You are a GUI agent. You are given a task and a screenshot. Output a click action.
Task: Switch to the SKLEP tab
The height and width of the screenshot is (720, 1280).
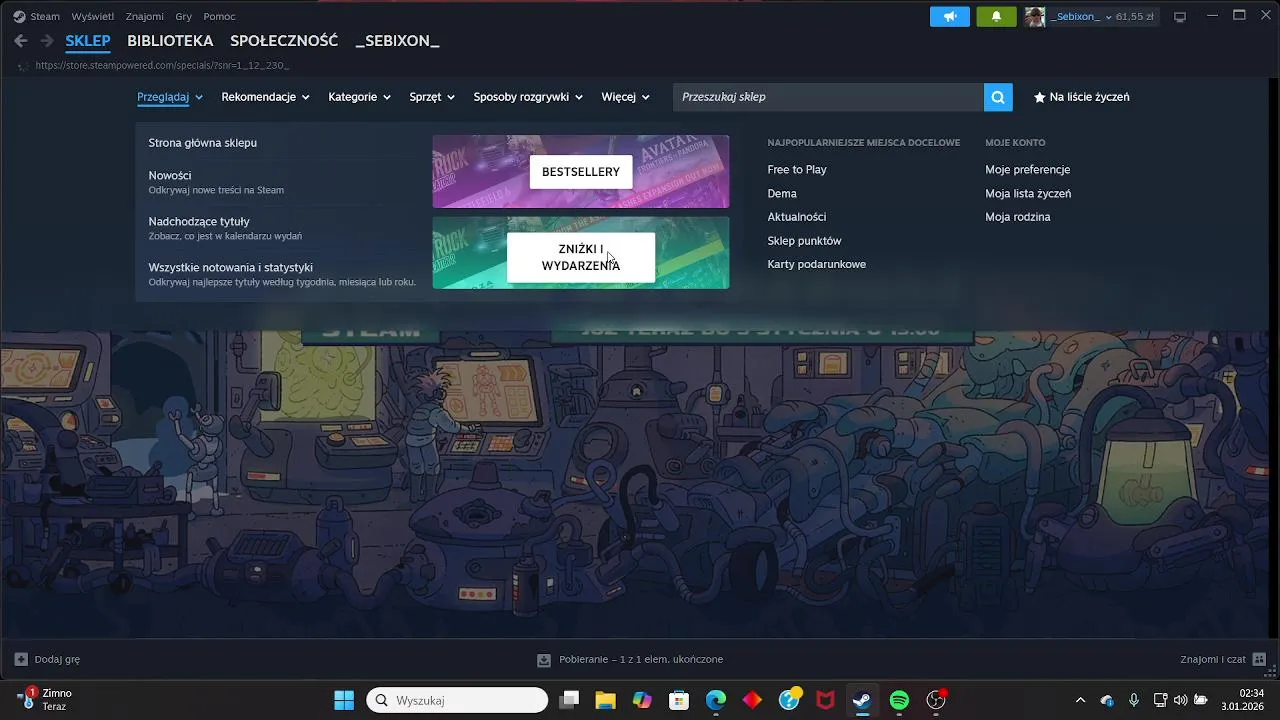click(x=88, y=41)
